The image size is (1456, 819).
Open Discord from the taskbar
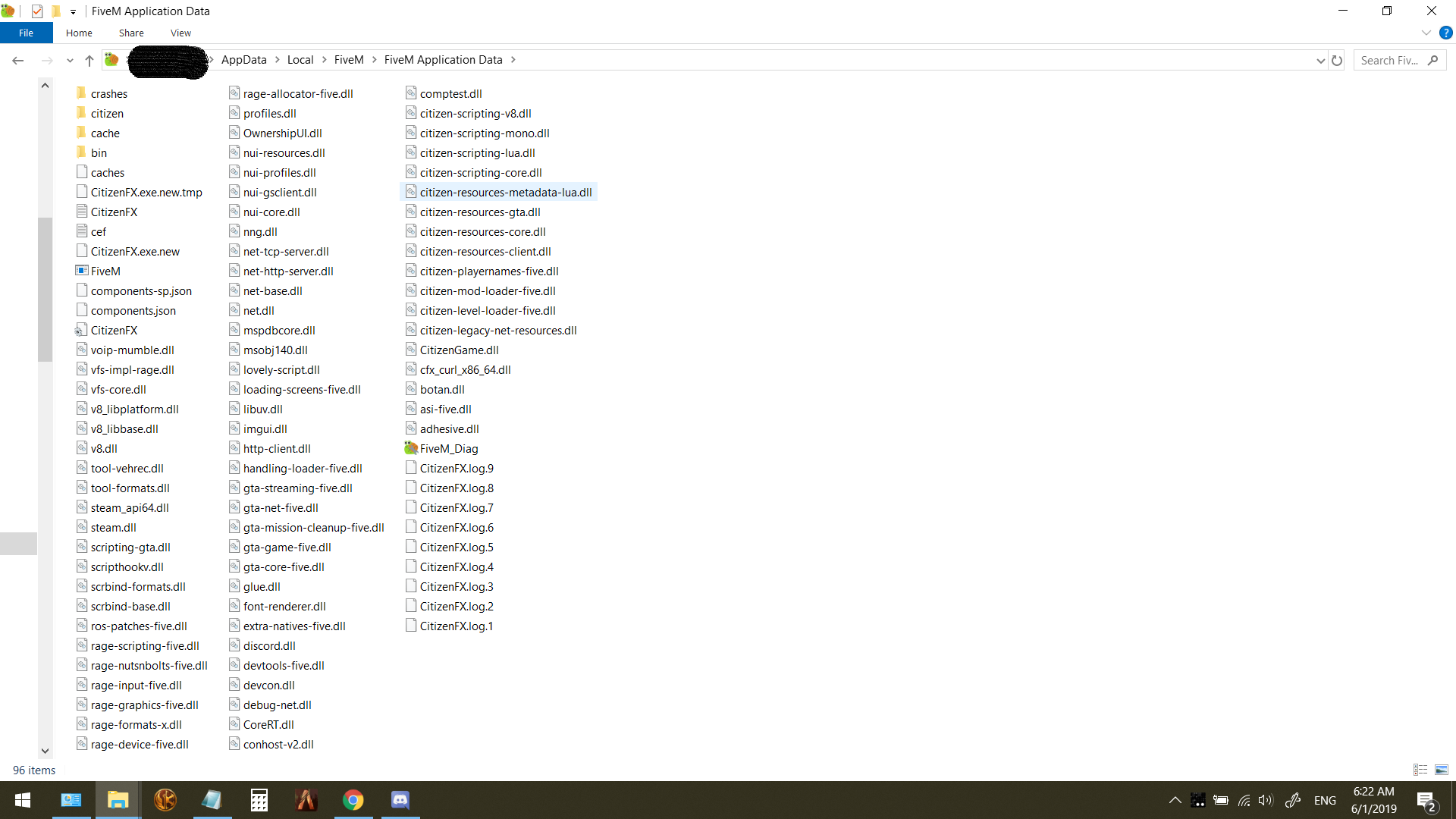[x=400, y=800]
